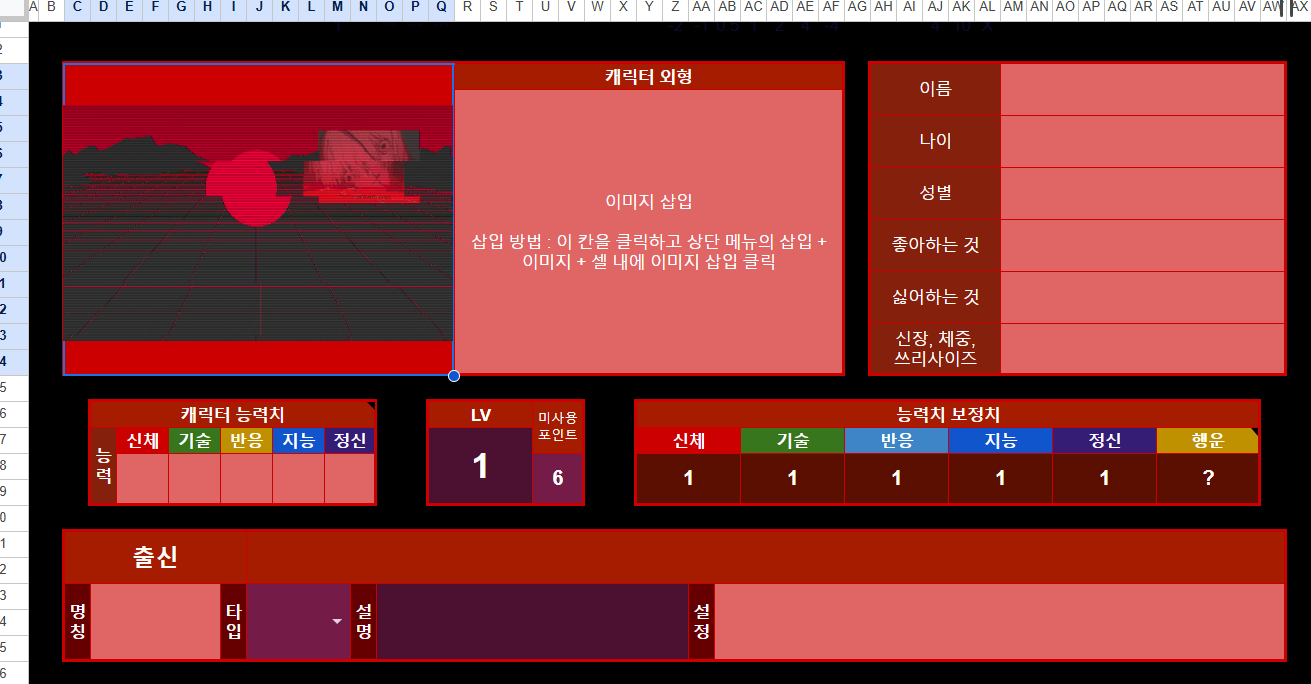The image size is (1311, 684).
Task: Click the 설명 dark text cell
Action: [x=532, y=622]
